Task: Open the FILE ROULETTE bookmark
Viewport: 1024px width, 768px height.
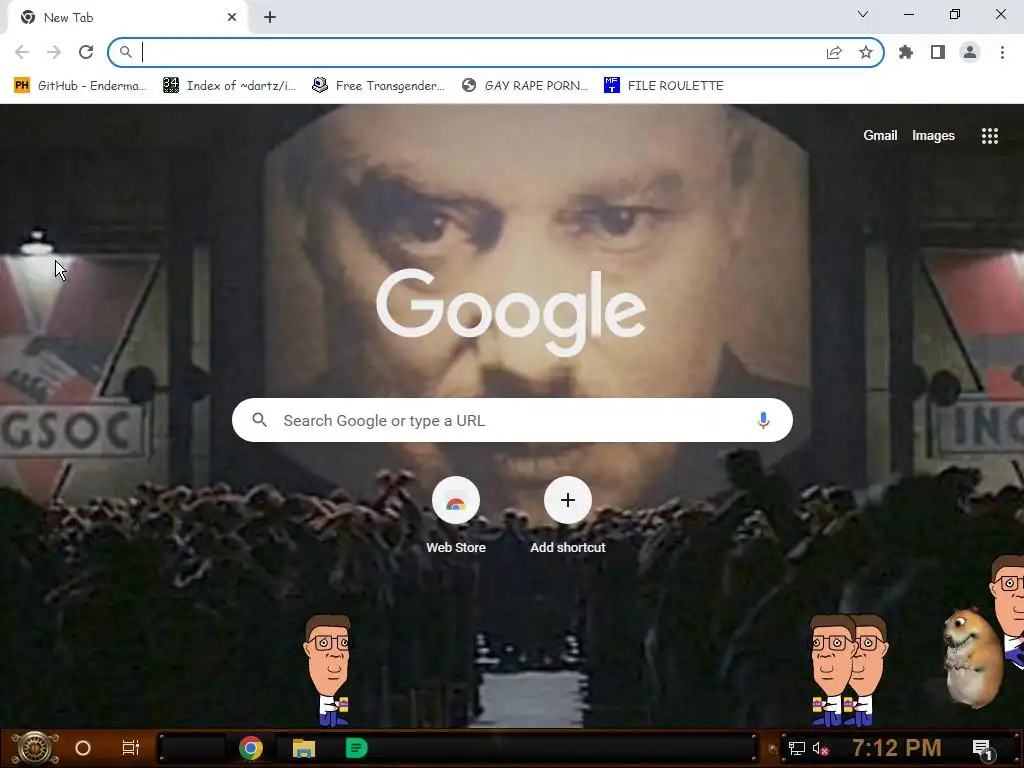Action: pos(664,86)
